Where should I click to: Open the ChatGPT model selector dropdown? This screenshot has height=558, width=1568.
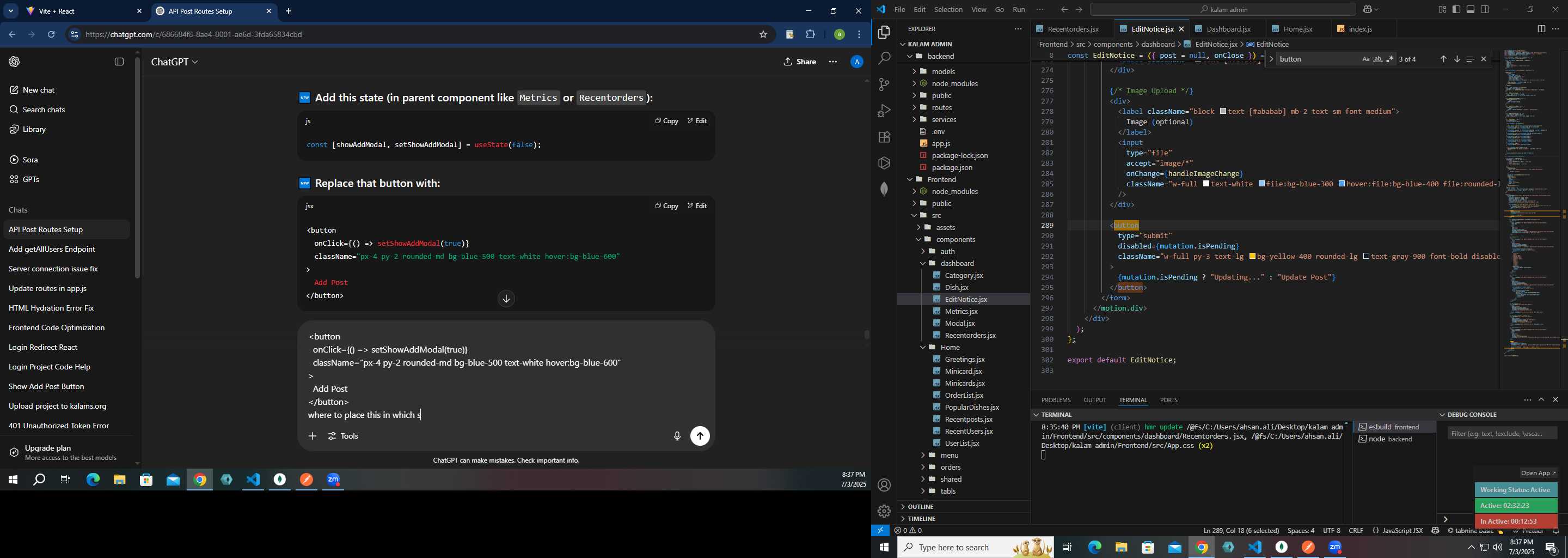tap(175, 62)
